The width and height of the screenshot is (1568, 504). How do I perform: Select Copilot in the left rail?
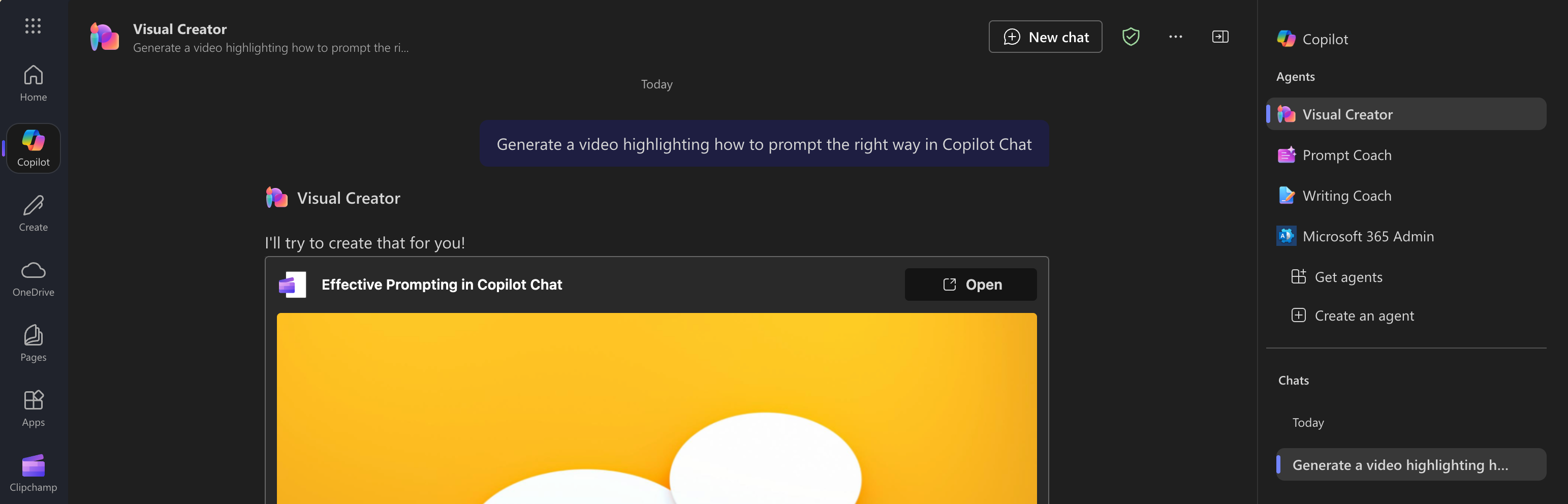click(x=33, y=148)
